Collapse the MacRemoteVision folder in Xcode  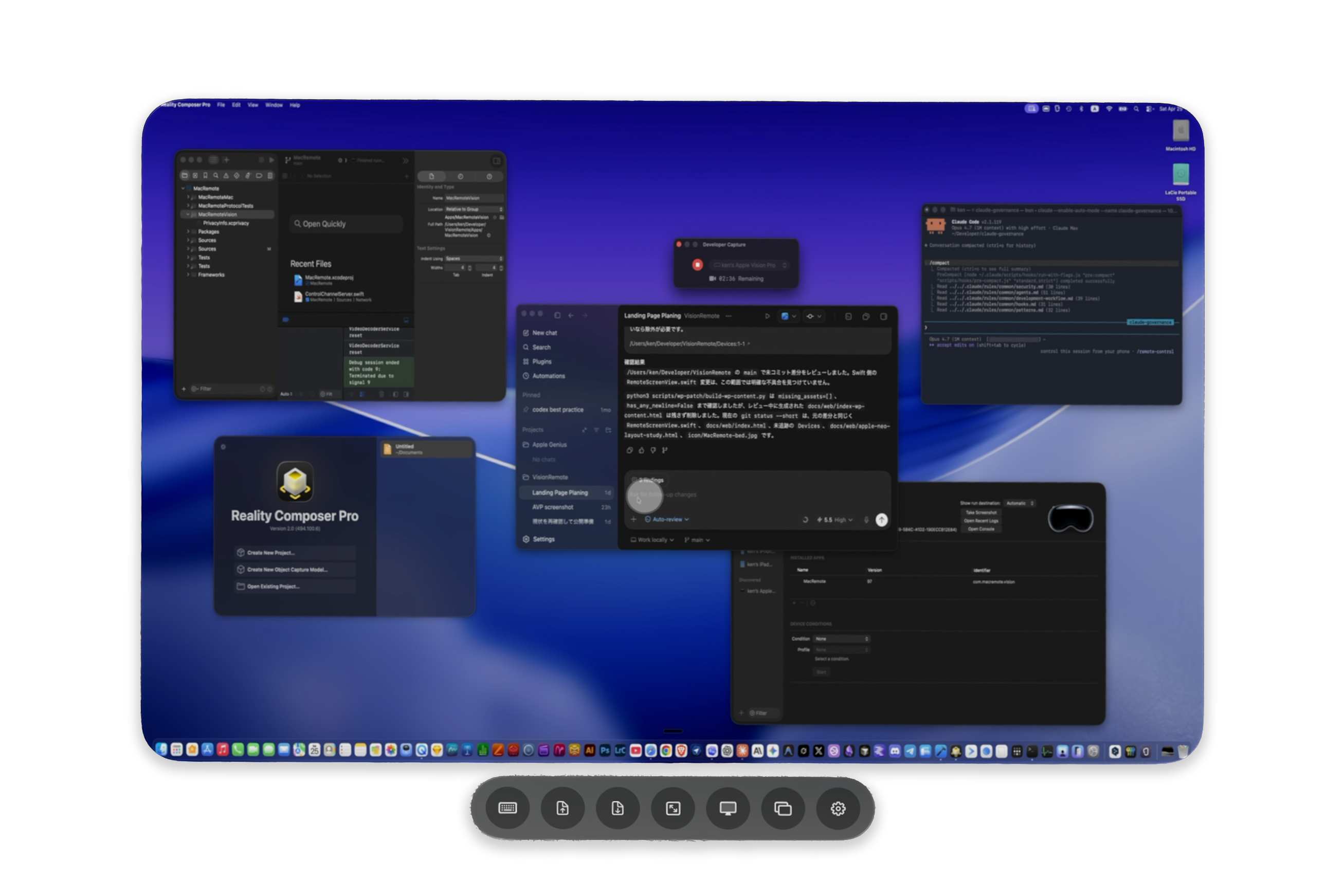pyautogui.click(x=188, y=214)
